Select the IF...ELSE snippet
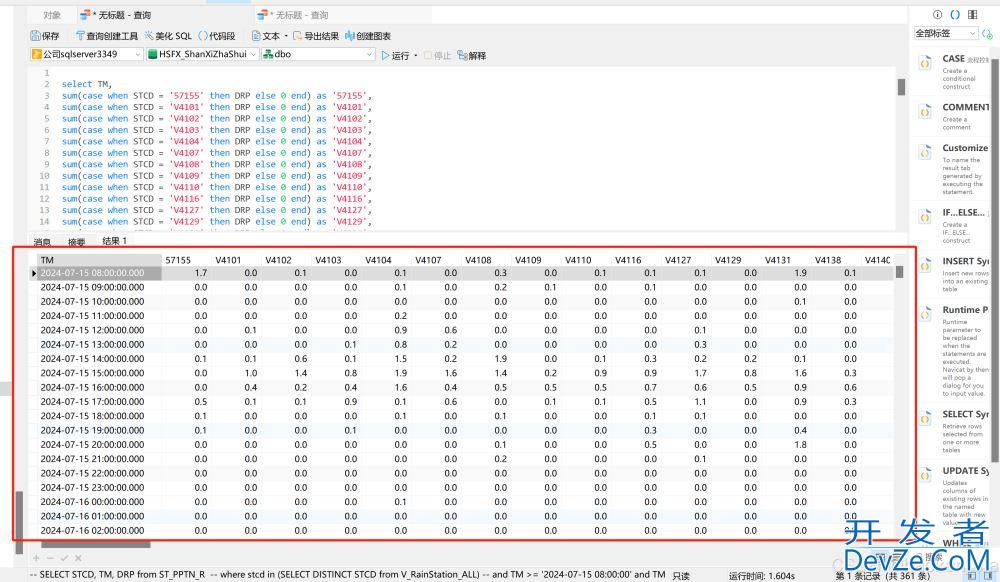This screenshot has width=1000, height=582. coord(952,226)
